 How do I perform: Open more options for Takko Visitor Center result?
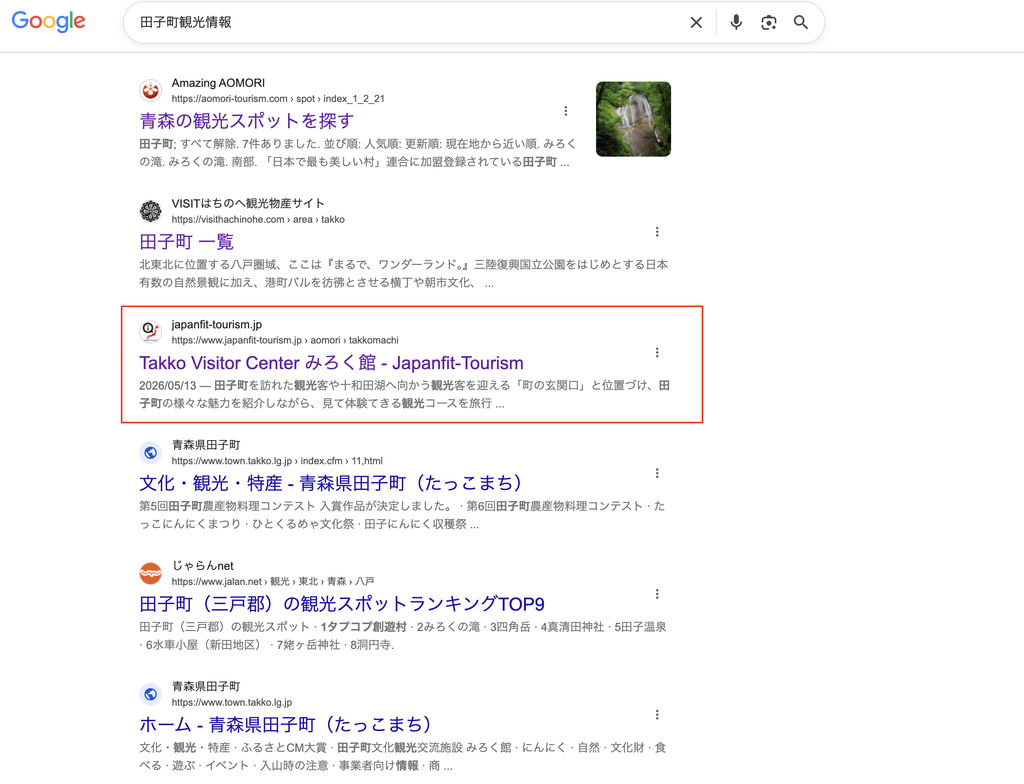[x=657, y=352]
